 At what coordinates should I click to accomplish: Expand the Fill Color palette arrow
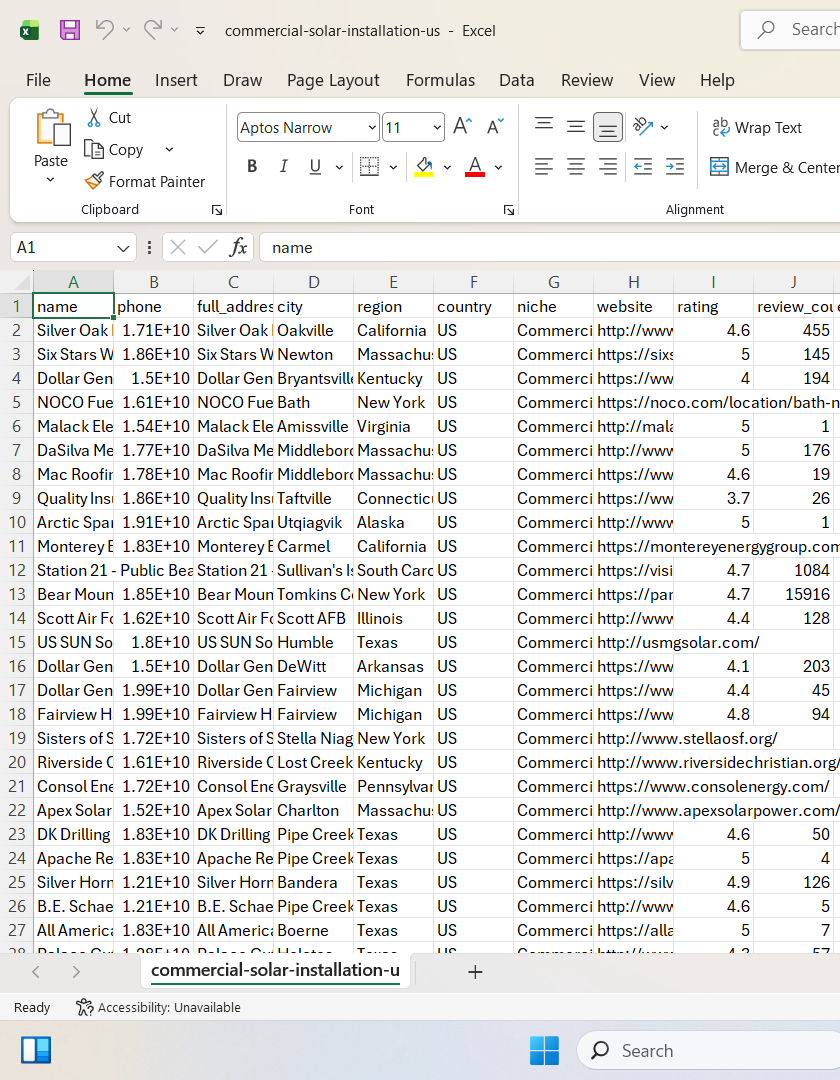click(x=447, y=167)
